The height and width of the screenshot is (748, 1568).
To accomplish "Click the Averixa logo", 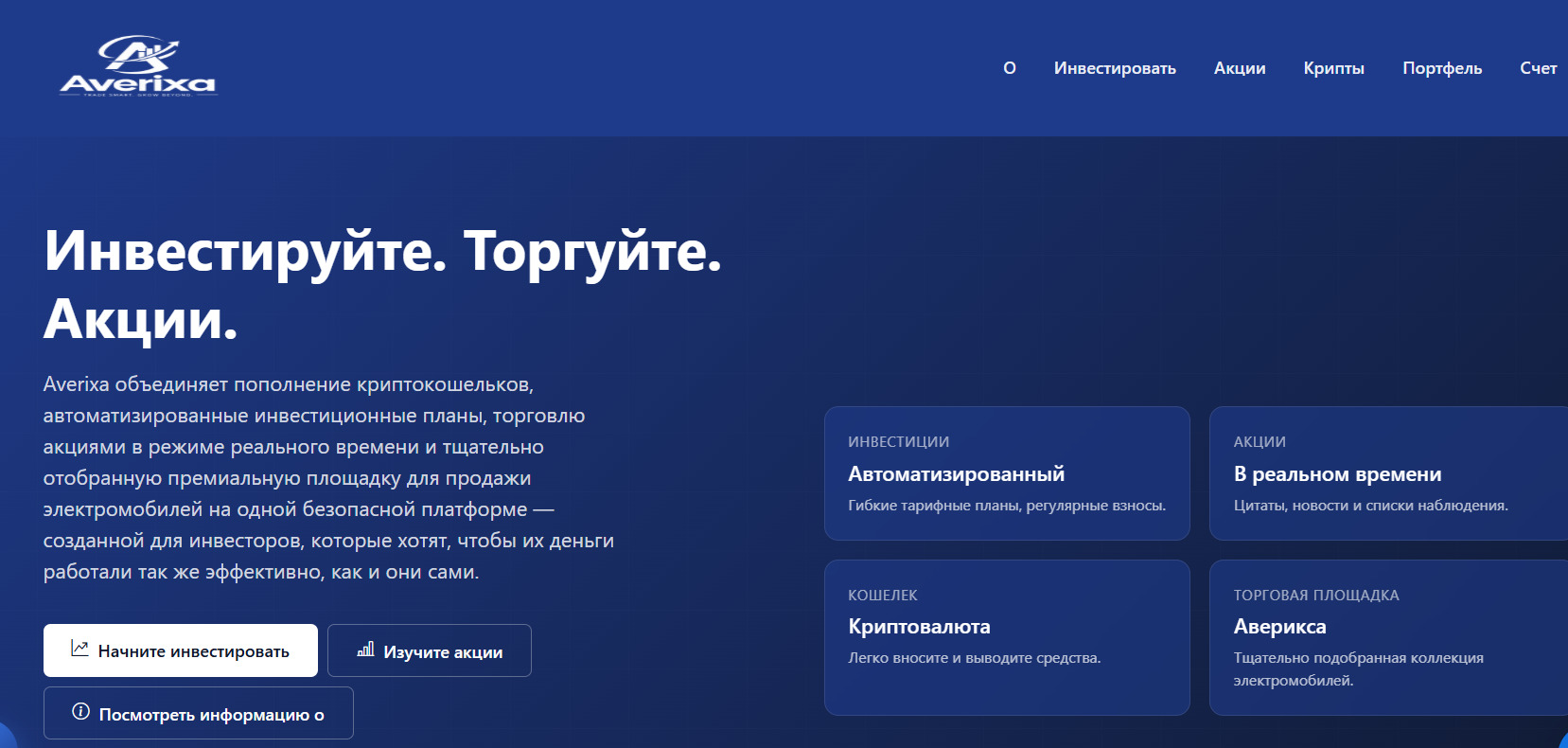I will [139, 66].
